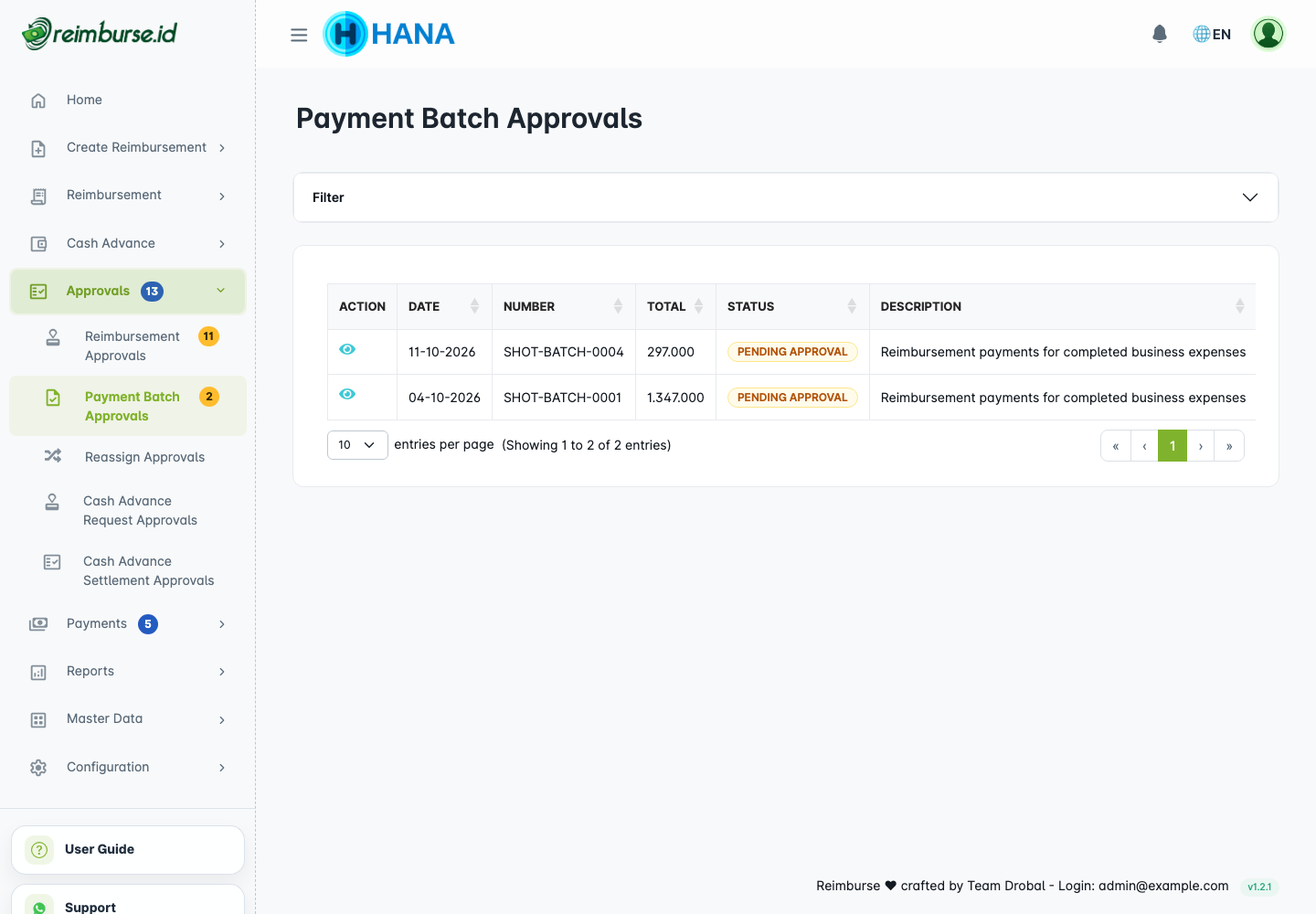Sort table by TOTAL column
1316x914 pixels.
675,306
